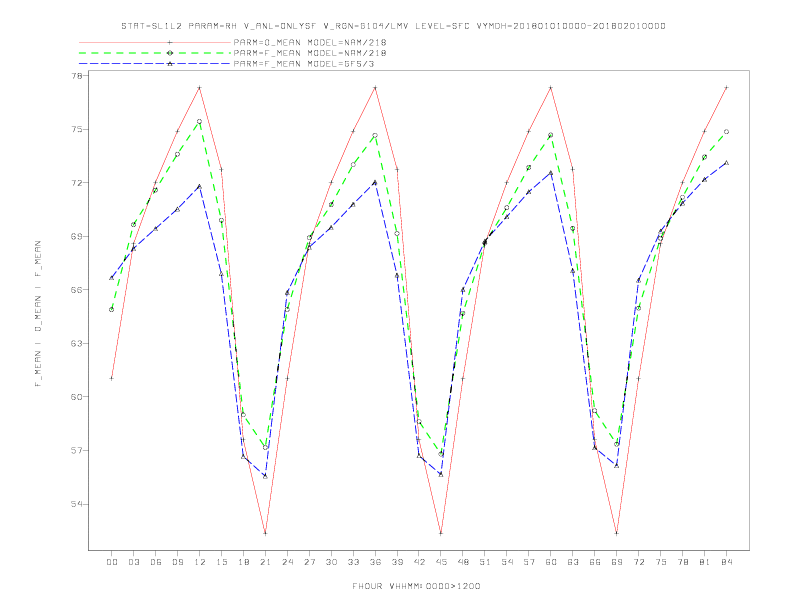Click red line peak marker at hour 12
The width and height of the screenshot is (792, 612).
[x=200, y=88]
